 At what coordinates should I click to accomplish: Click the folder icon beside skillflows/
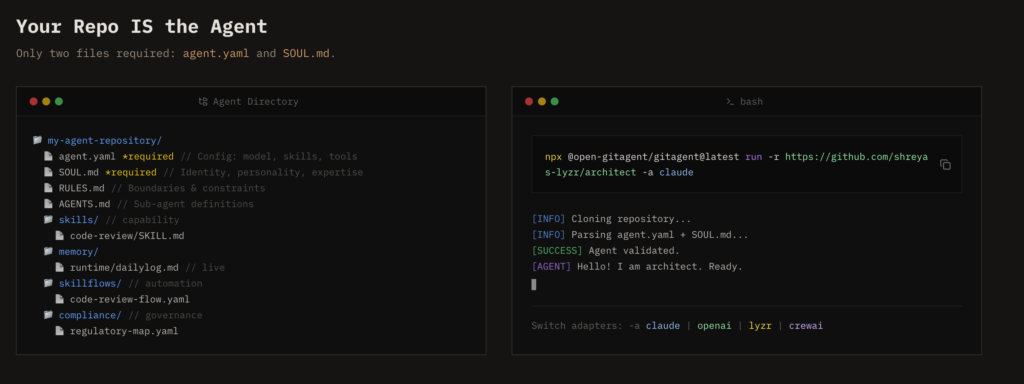48,283
